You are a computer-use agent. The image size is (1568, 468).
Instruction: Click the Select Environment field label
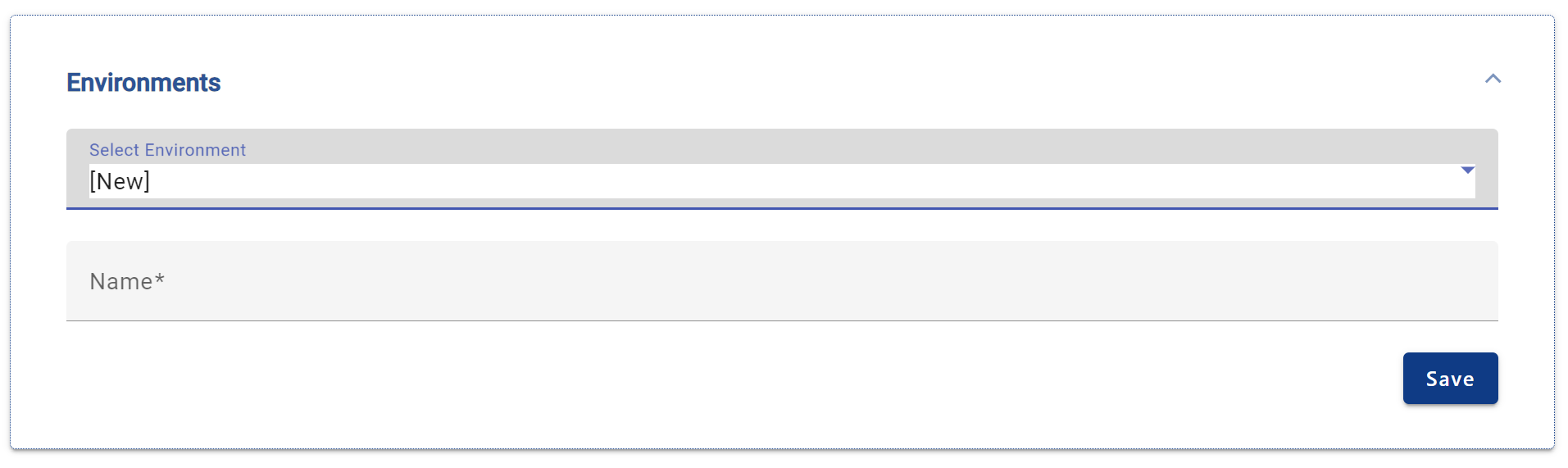coord(167,150)
